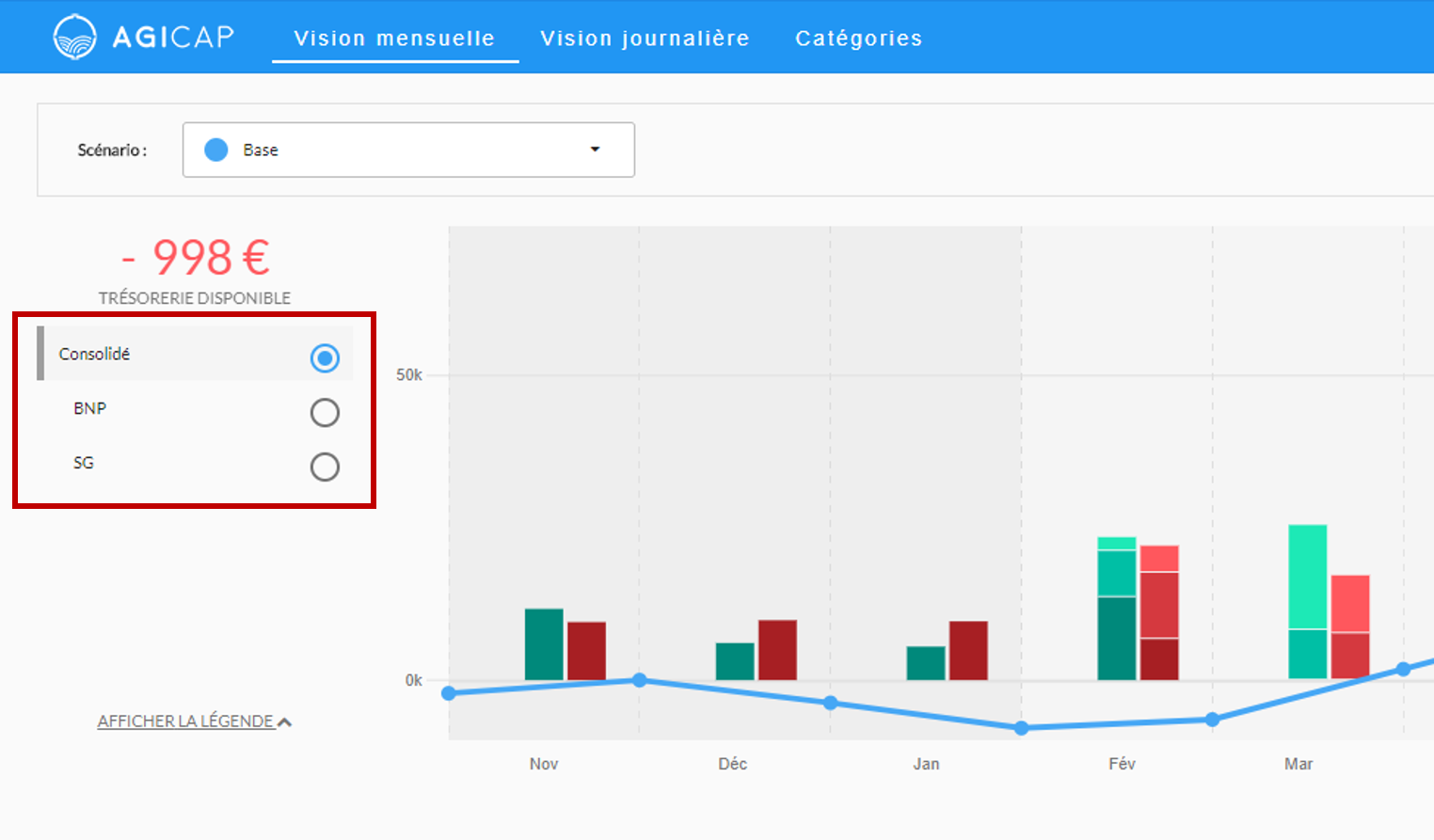Select the SG radio button
The width and height of the screenshot is (1434, 840).
(325, 467)
